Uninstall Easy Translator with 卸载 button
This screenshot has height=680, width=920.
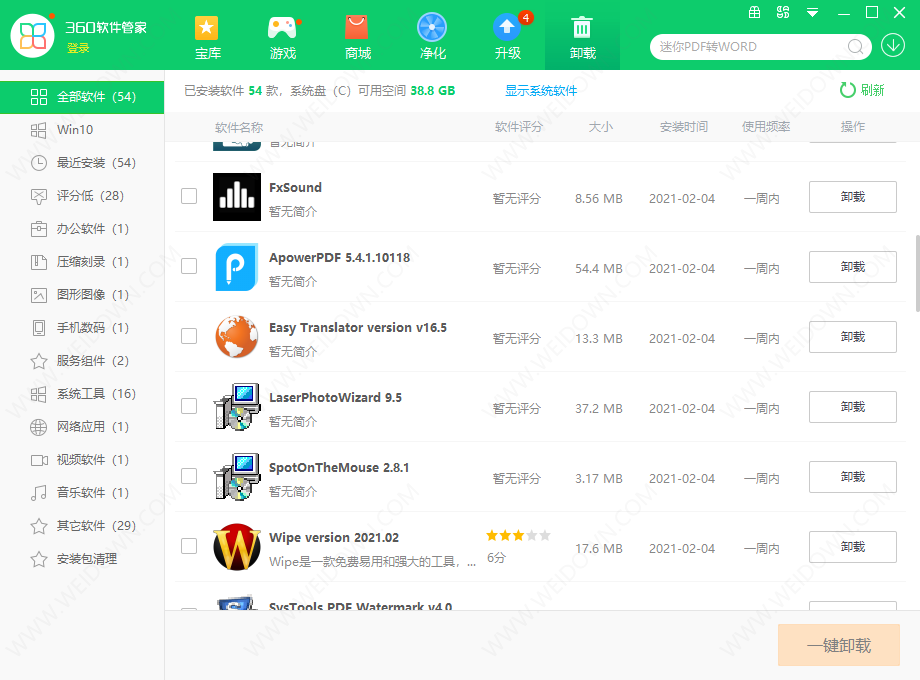pos(853,337)
